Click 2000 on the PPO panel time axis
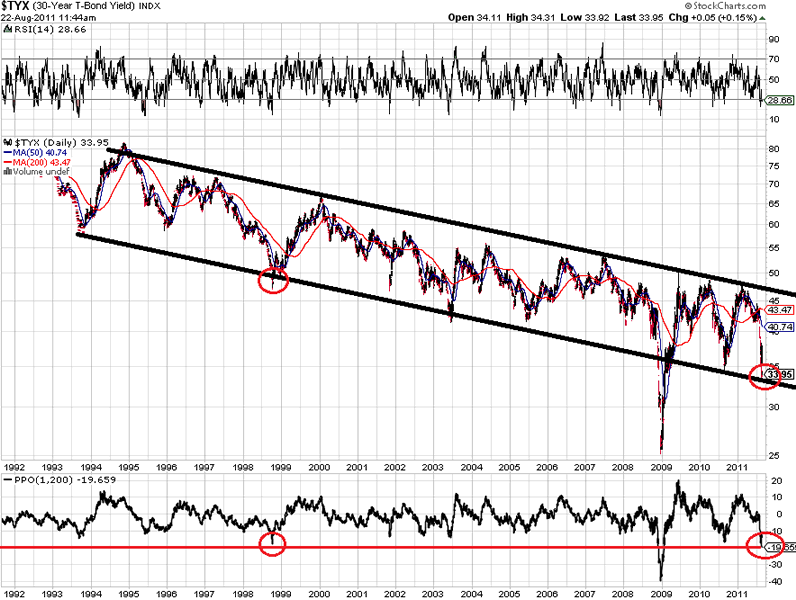The image size is (796, 600). [319, 594]
